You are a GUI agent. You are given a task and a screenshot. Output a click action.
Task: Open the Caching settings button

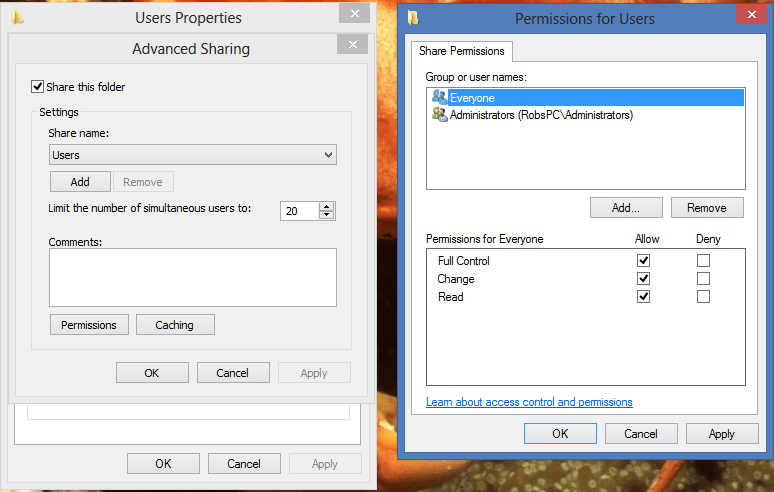pos(175,325)
